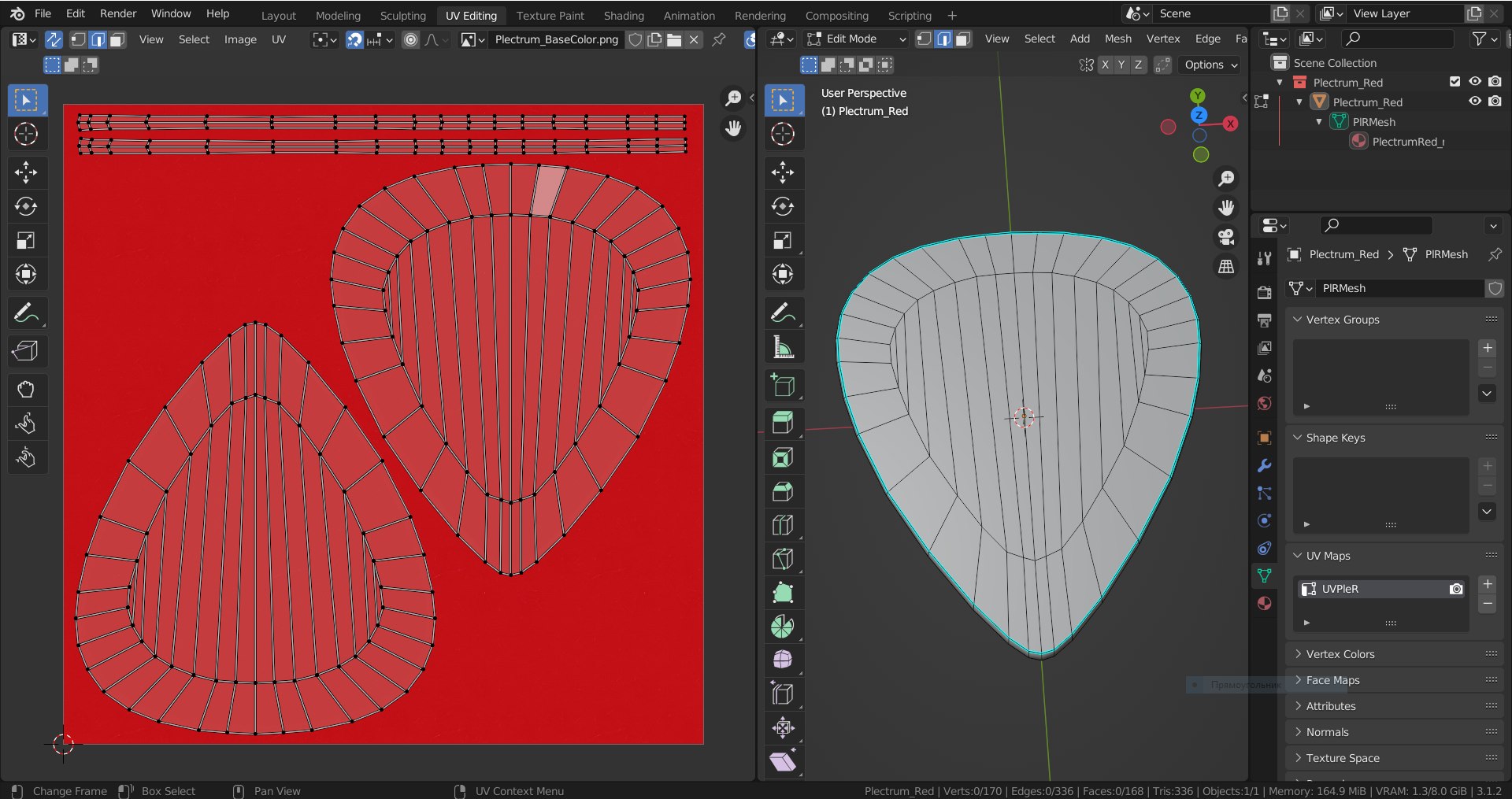Toggle UV sync selection
The image size is (1512, 799).
(54, 39)
